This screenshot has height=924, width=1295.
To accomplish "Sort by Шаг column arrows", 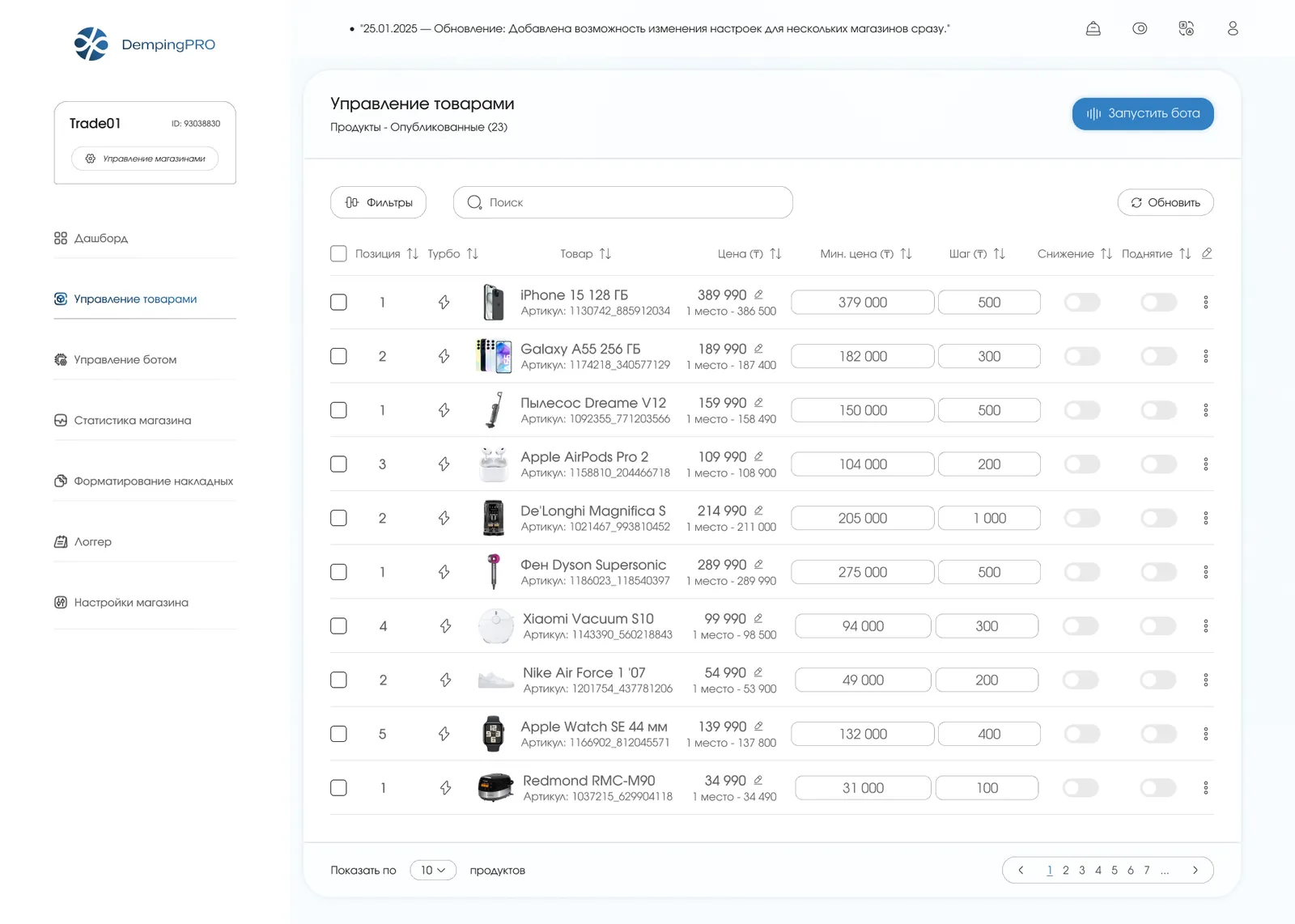I will [x=1000, y=253].
